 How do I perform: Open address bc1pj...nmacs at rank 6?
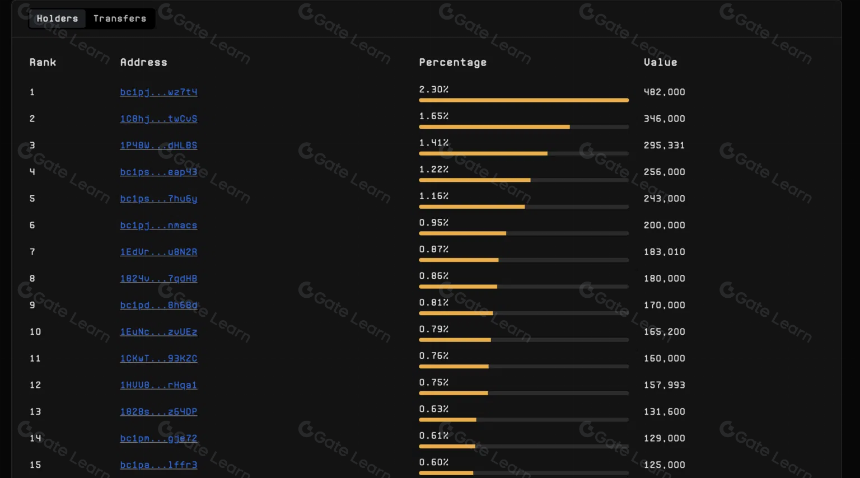[159, 225]
